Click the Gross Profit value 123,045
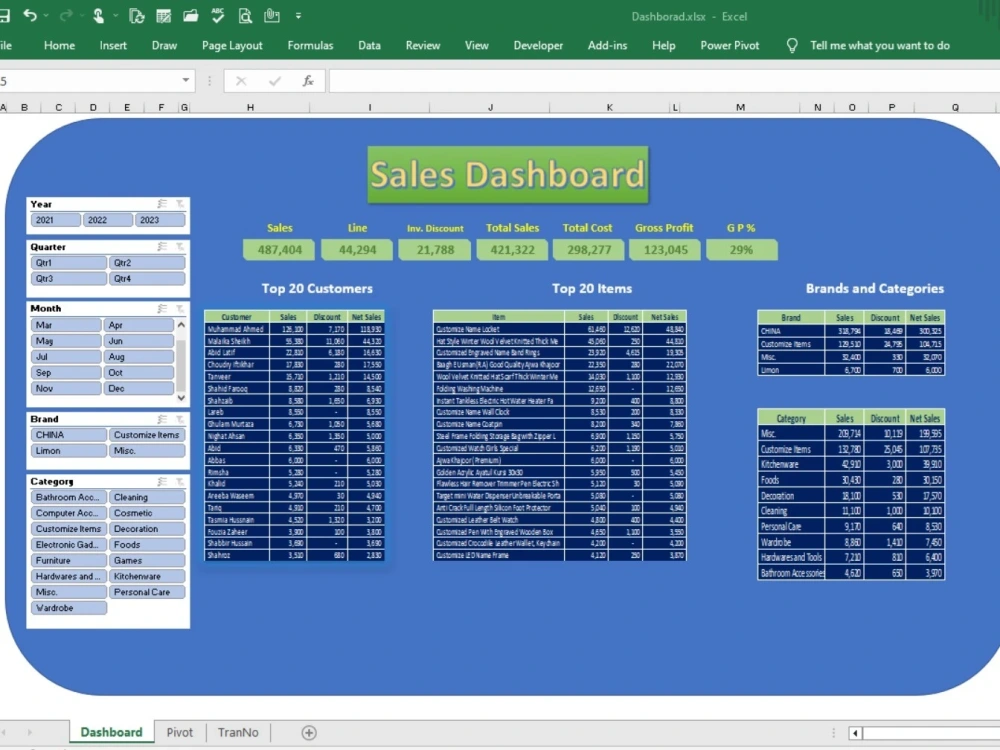1000x750 pixels. 665,250
